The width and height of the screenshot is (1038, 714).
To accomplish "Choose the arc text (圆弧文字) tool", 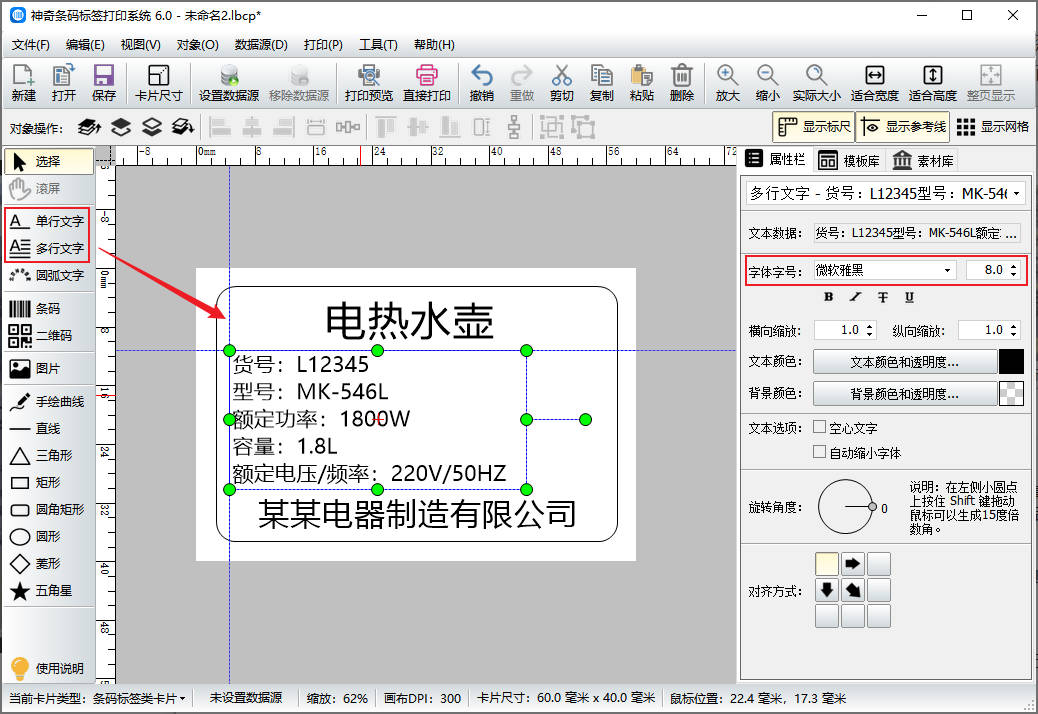I will pyautogui.click(x=48, y=275).
